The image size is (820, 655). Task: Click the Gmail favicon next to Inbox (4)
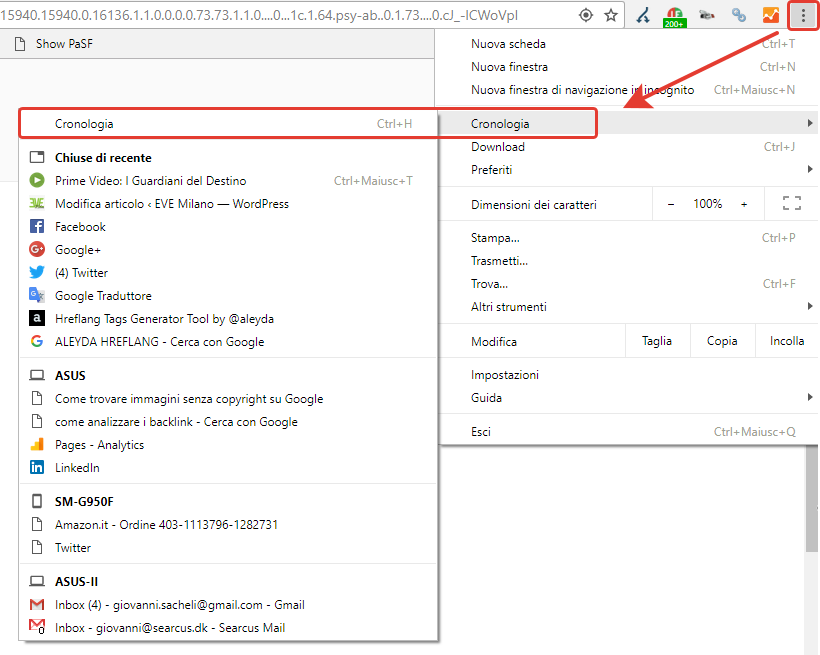(x=37, y=605)
